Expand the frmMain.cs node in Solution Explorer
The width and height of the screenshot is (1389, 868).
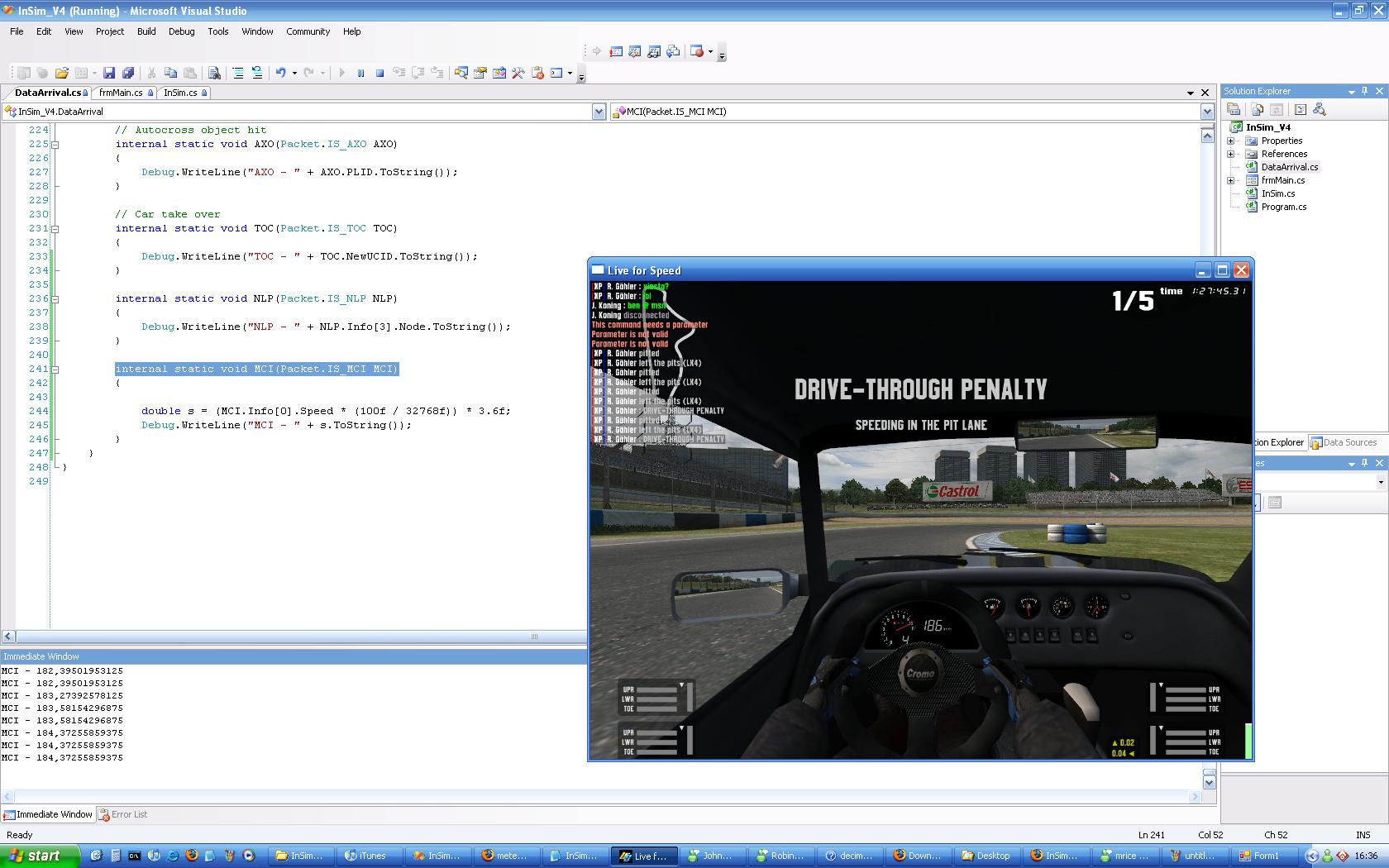pyautogui.click(x=1231, y=180)
